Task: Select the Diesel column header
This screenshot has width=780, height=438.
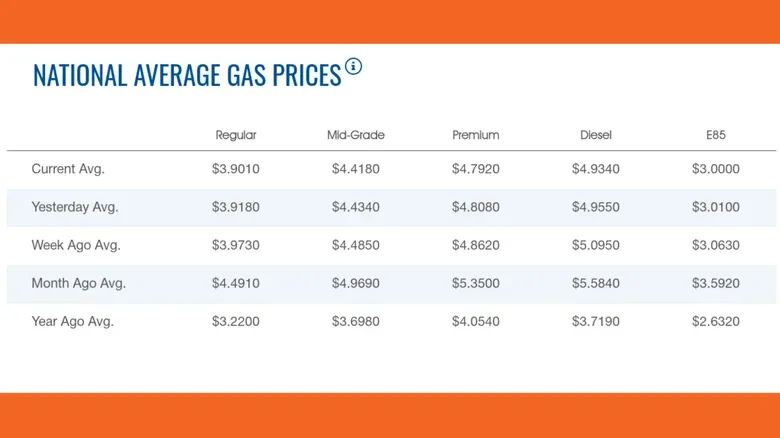Action: point(595,135)
